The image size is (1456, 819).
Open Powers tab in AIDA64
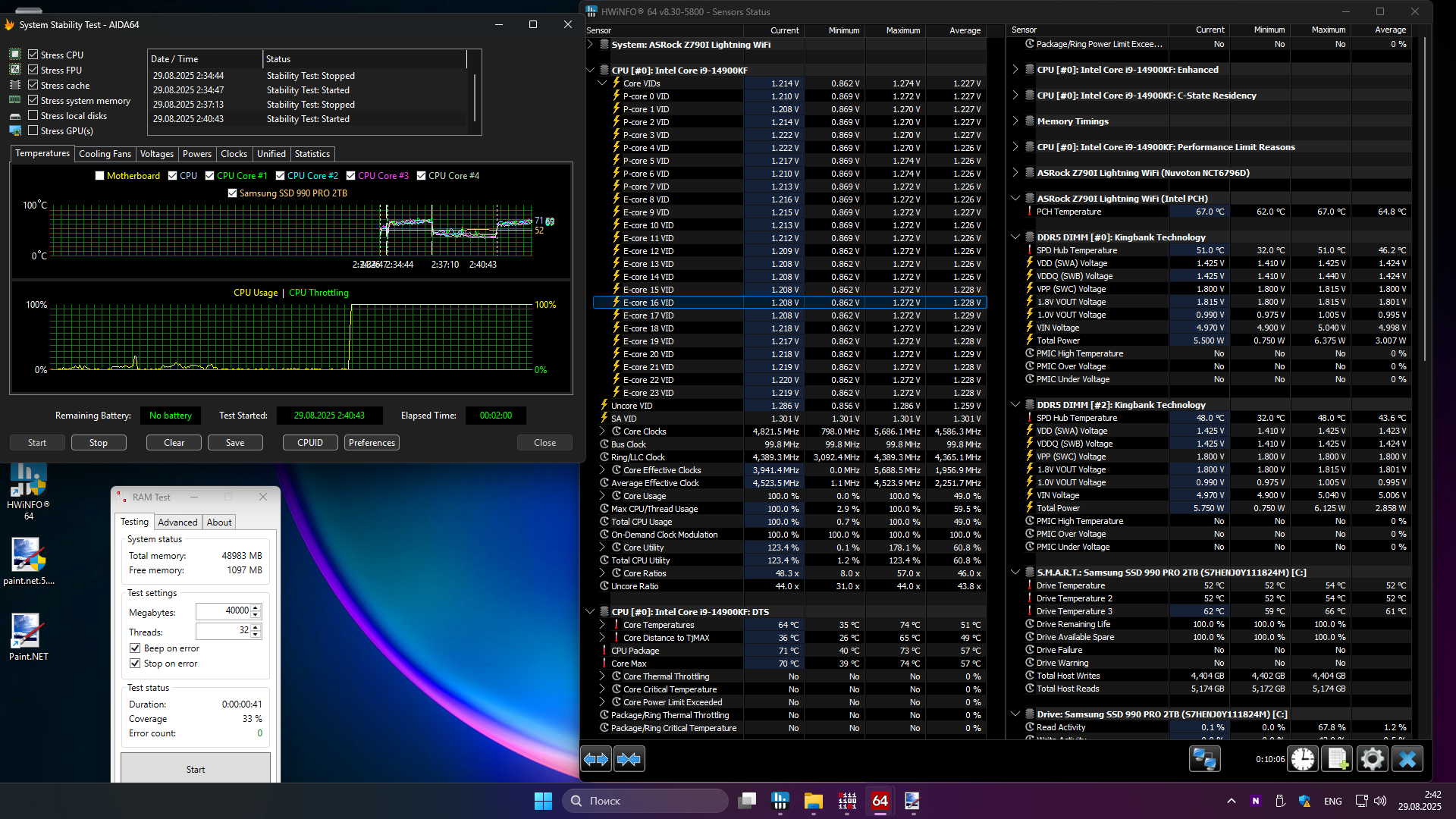coord(197,154)
